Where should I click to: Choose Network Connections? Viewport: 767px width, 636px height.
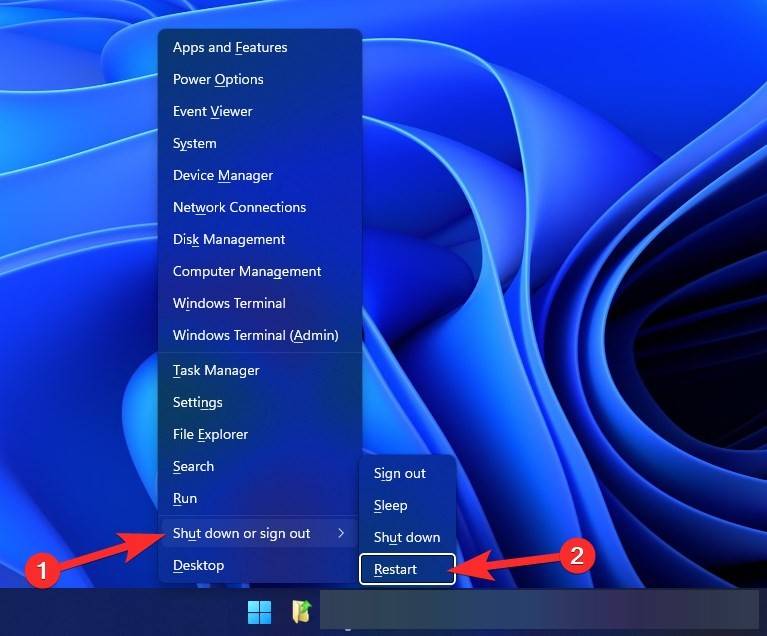[x=260, y=207]
